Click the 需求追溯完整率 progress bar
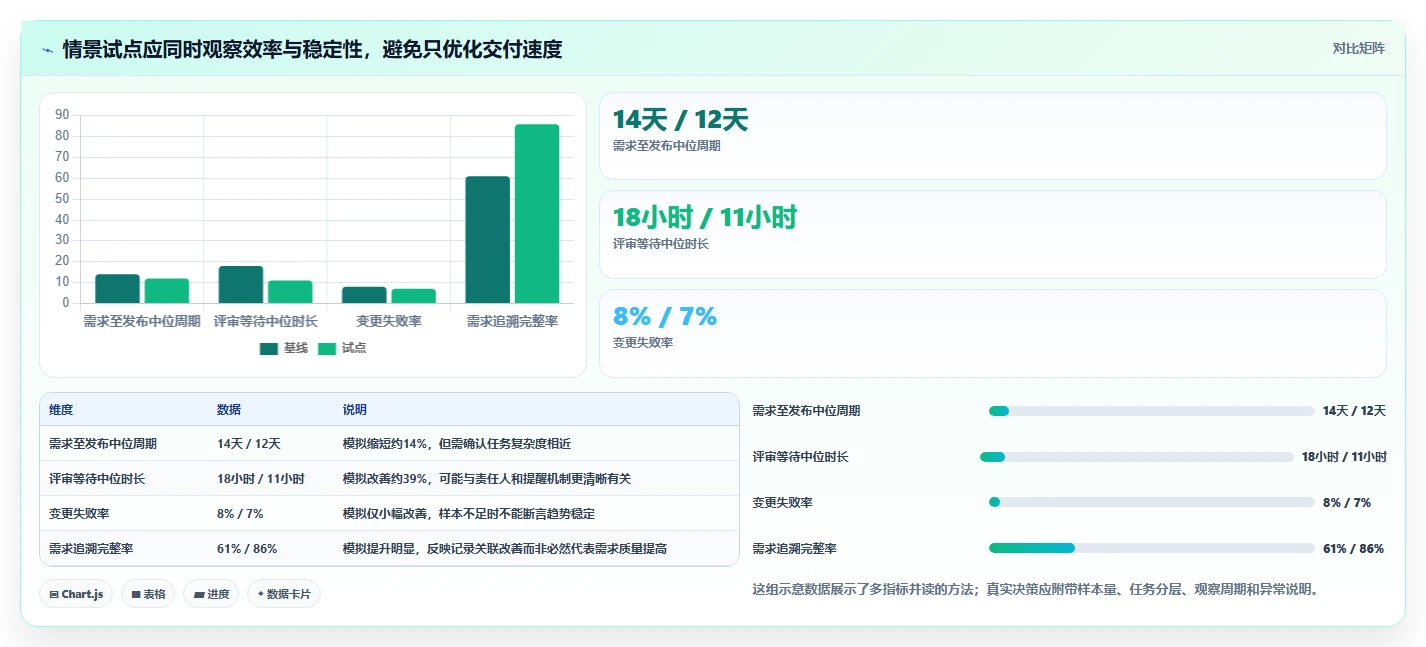 click(x=1151, y=548)
